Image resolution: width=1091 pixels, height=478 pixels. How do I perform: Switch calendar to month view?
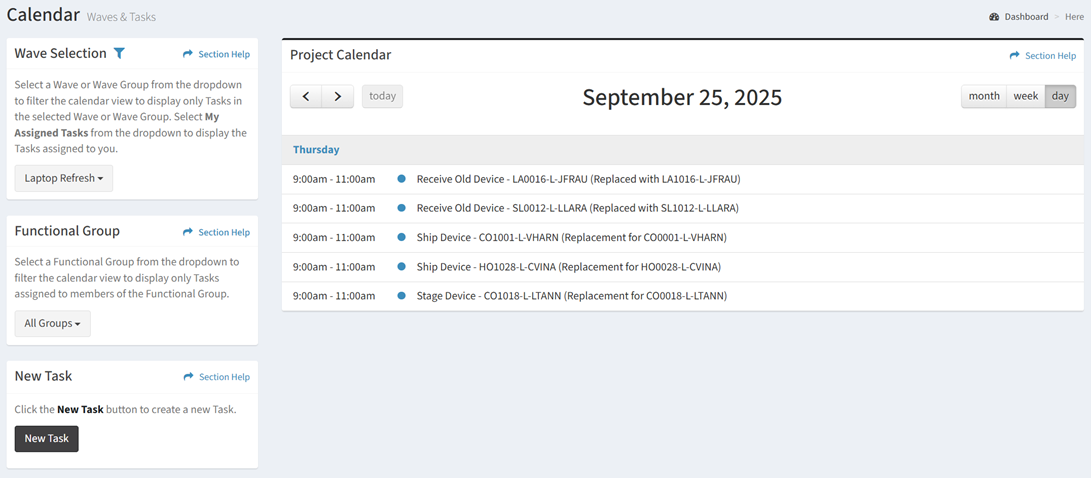984,96
